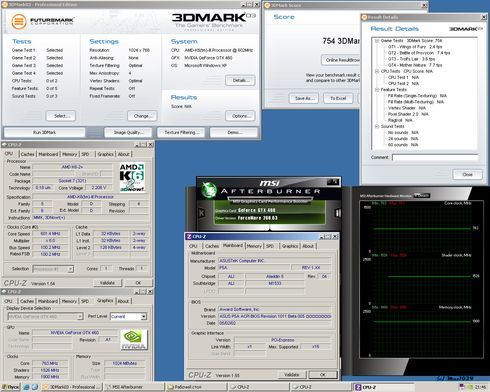
Task: Collapse the Sound Tests tree node
Action: coord(377,126)
